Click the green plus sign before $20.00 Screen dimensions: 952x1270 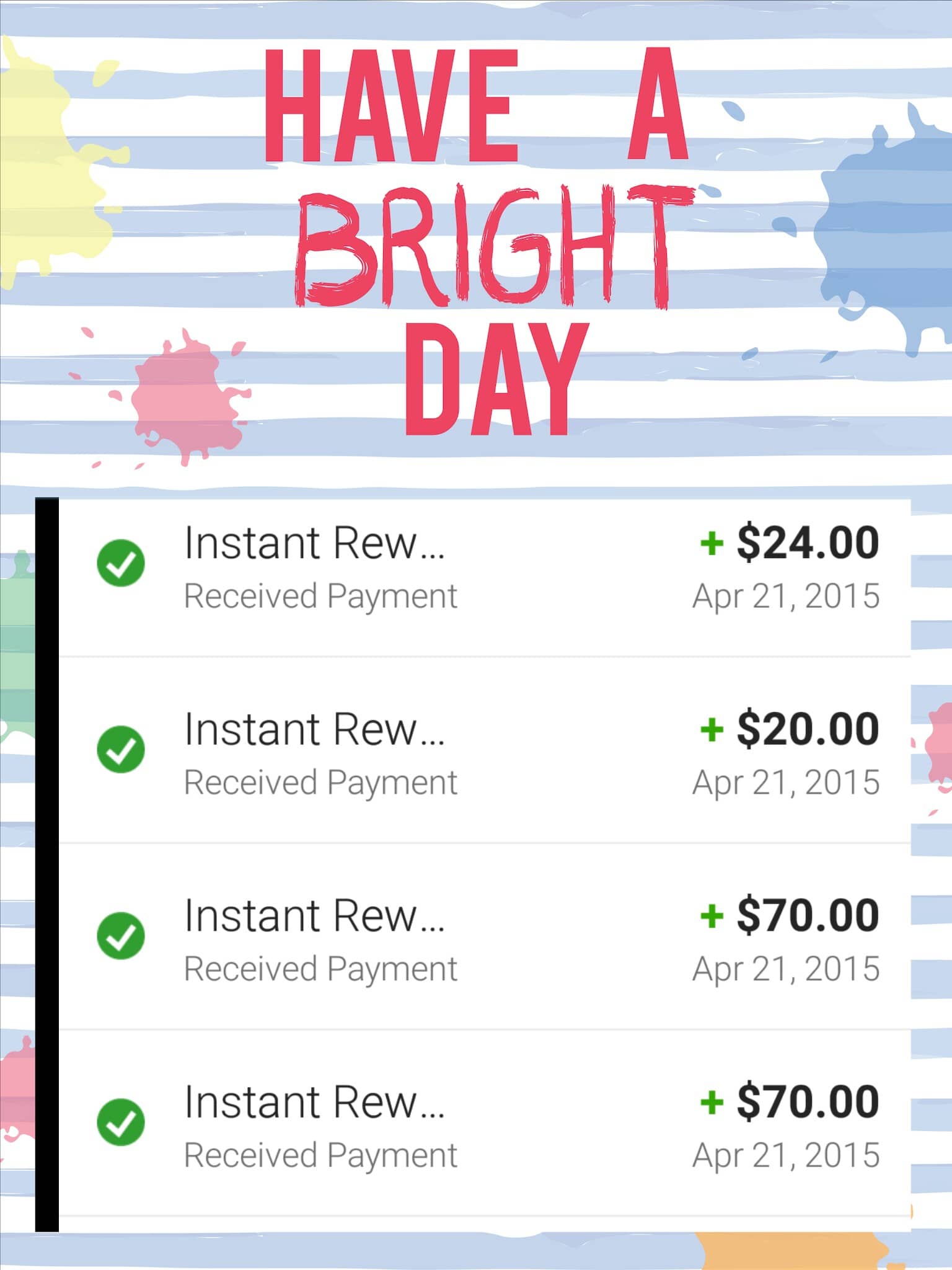pyautogui.click(x=712, y=729)
